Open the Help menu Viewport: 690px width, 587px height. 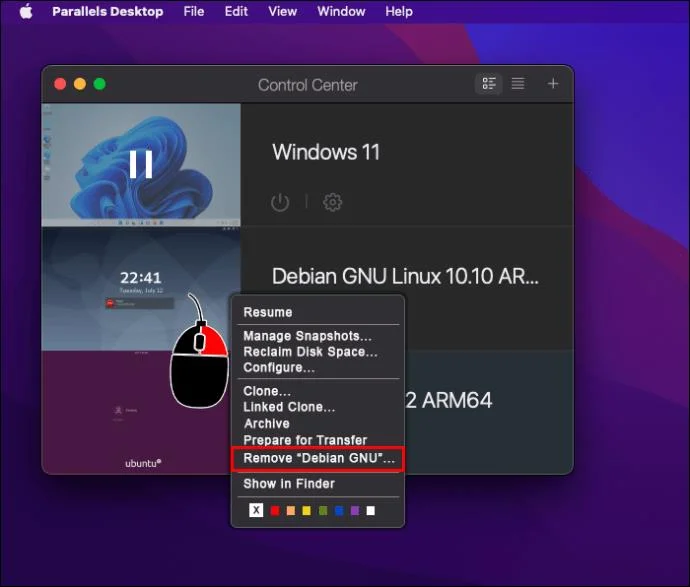[x=399, y=11]
